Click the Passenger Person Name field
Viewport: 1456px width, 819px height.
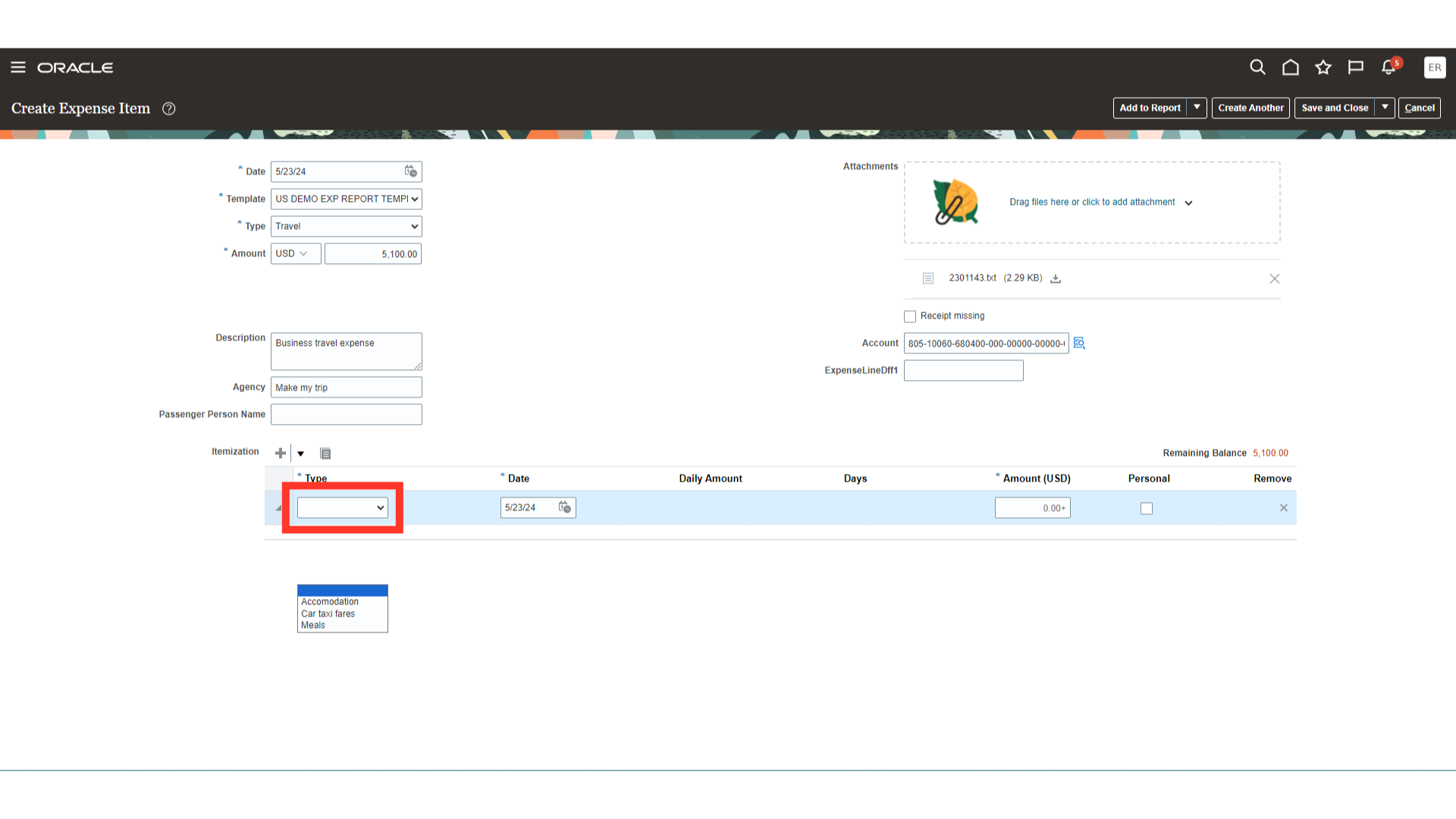coord(347,414)
